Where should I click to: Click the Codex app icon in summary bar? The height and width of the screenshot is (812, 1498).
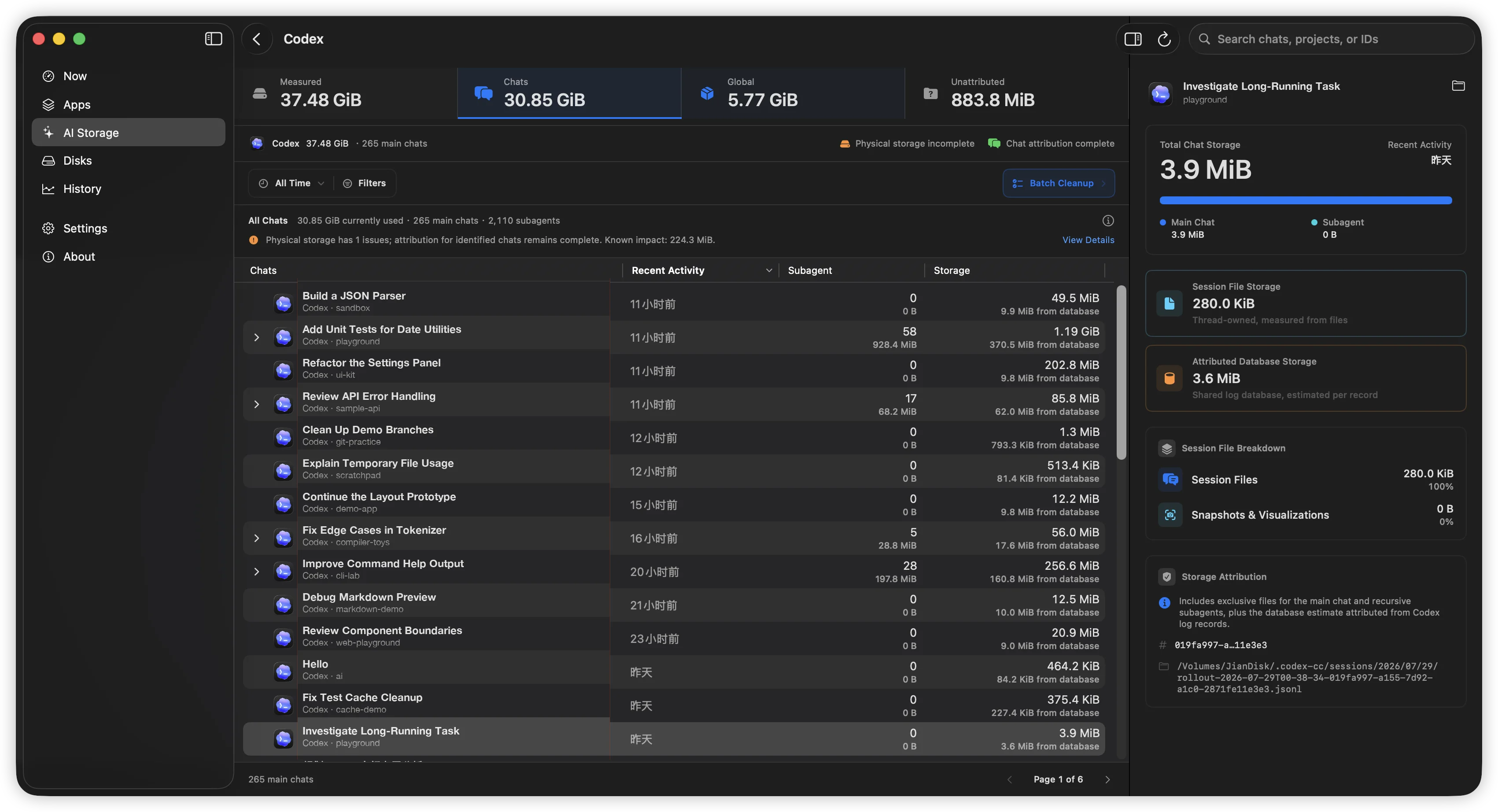click(257, 144)
